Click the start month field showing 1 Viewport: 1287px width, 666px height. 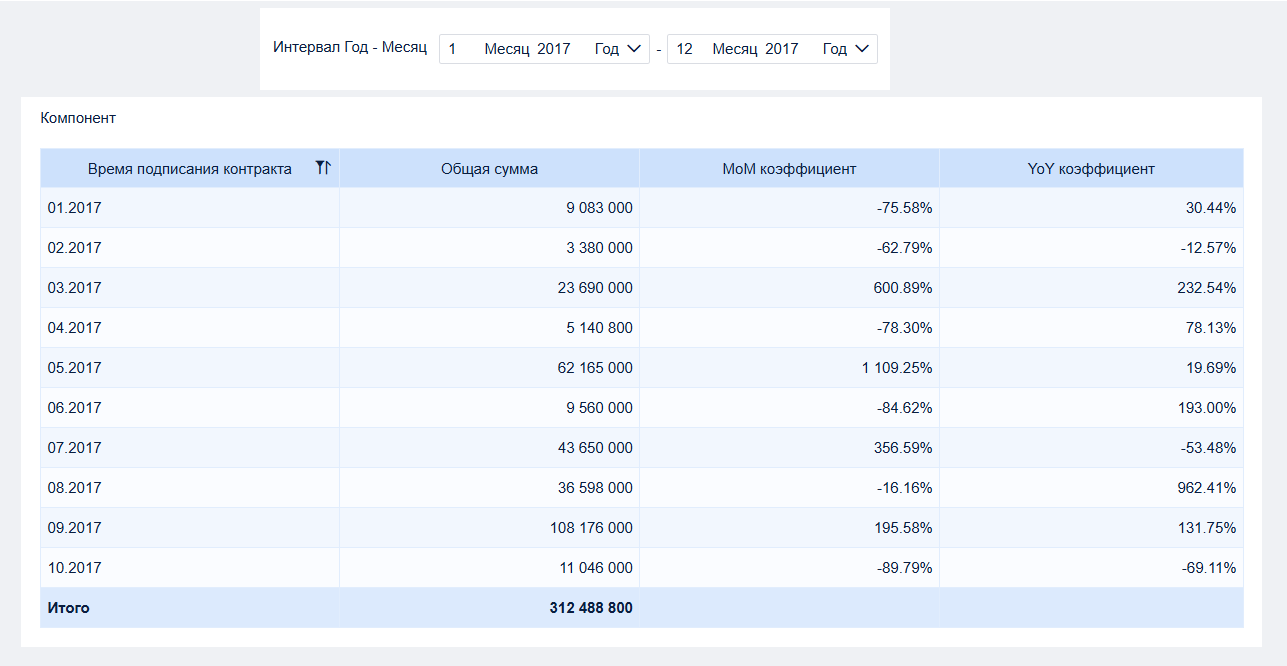coord(452,49)
